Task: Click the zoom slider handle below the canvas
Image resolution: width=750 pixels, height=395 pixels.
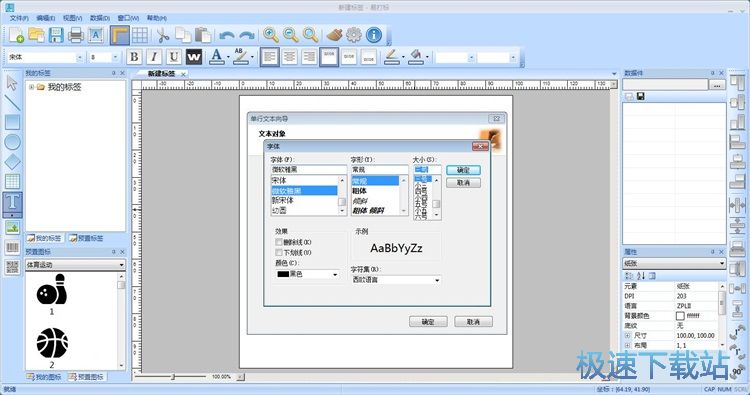Action: click(x=173, y=377)
